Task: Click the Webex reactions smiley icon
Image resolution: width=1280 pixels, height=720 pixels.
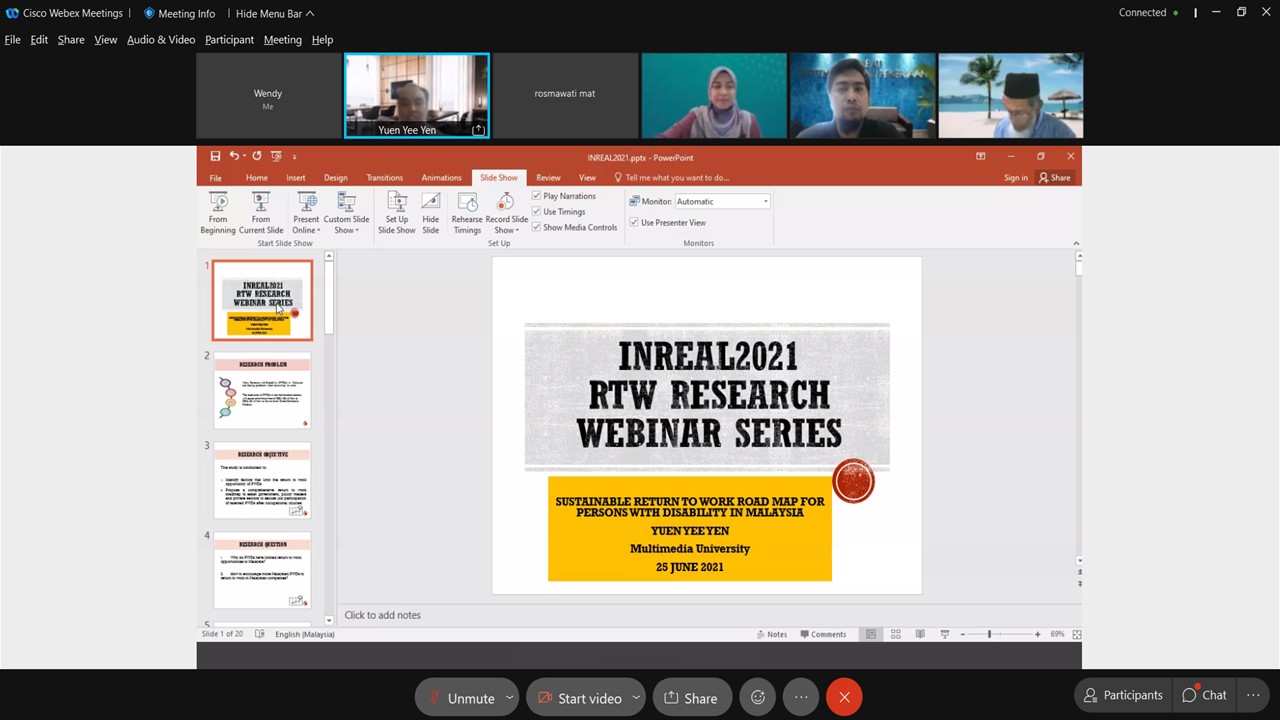Action: click(758, 697)
